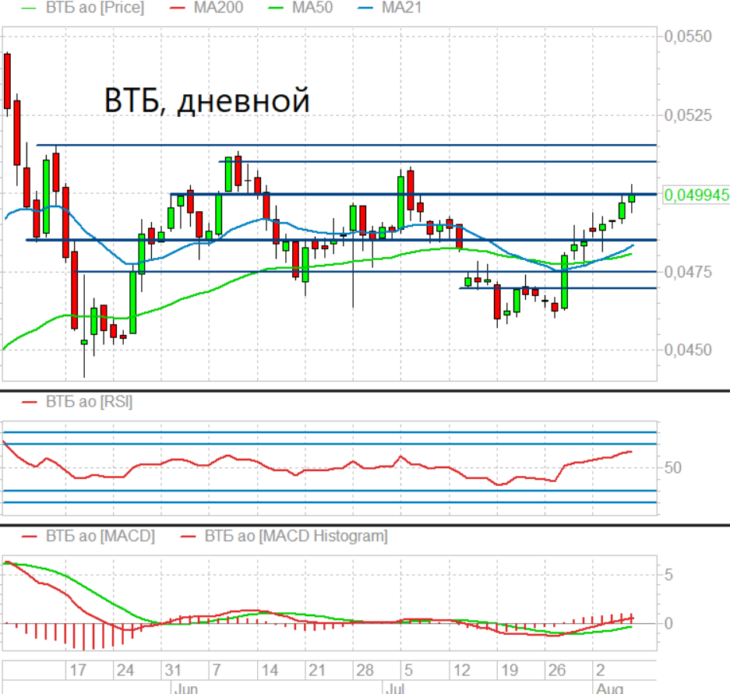
Task: Click the date label 7 on time axis
Action: (216, 670)
